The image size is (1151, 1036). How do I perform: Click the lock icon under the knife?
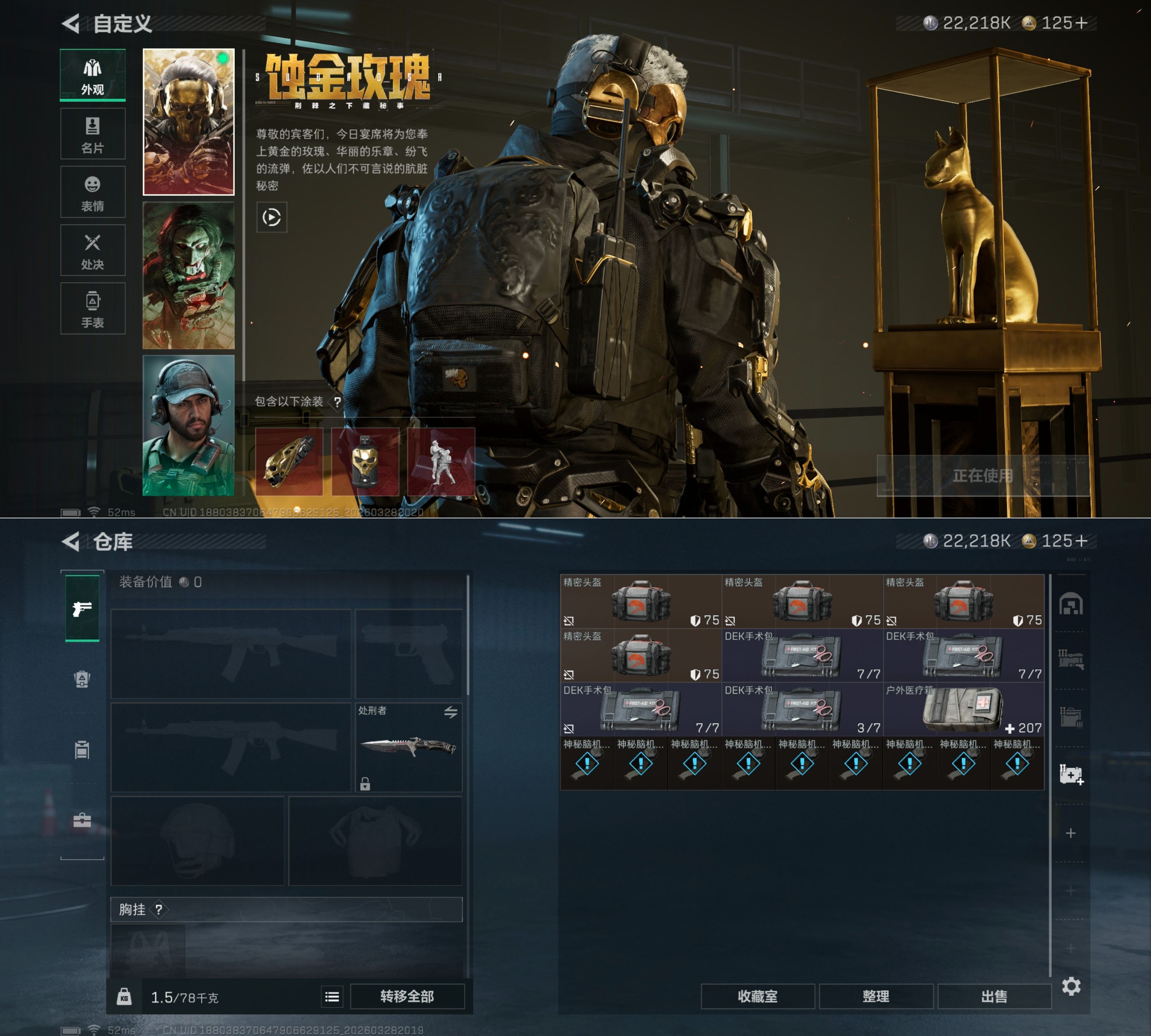(x=365, y=784)
